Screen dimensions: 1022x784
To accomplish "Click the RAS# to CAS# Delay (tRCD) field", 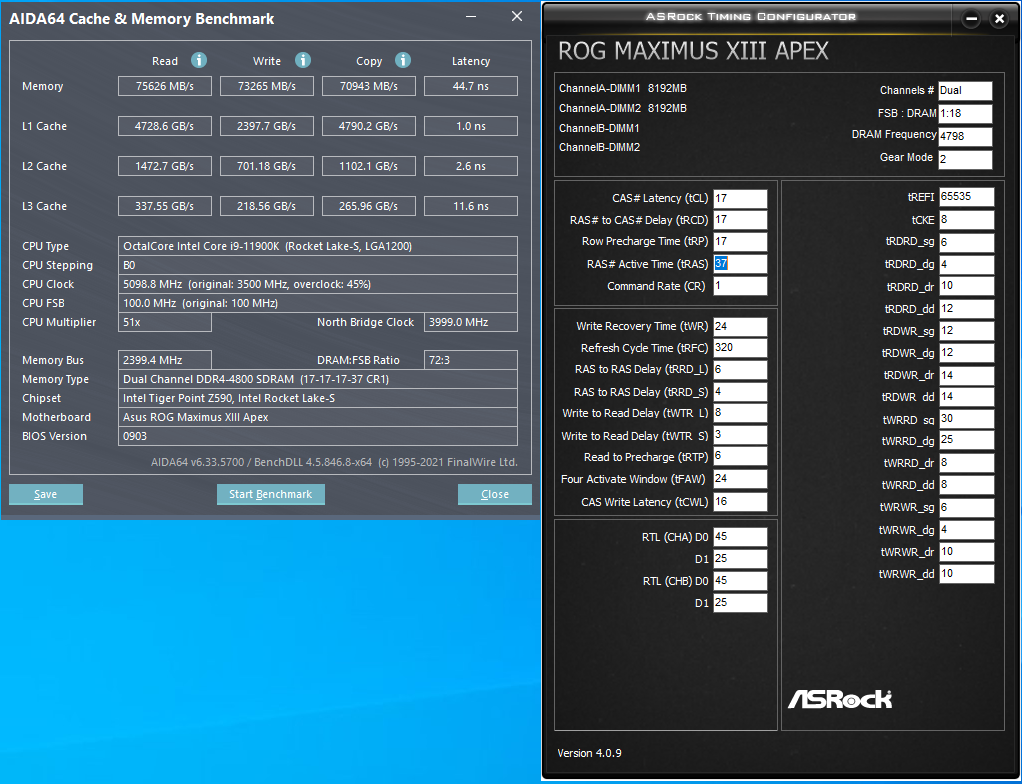I will tap(740, 220).
